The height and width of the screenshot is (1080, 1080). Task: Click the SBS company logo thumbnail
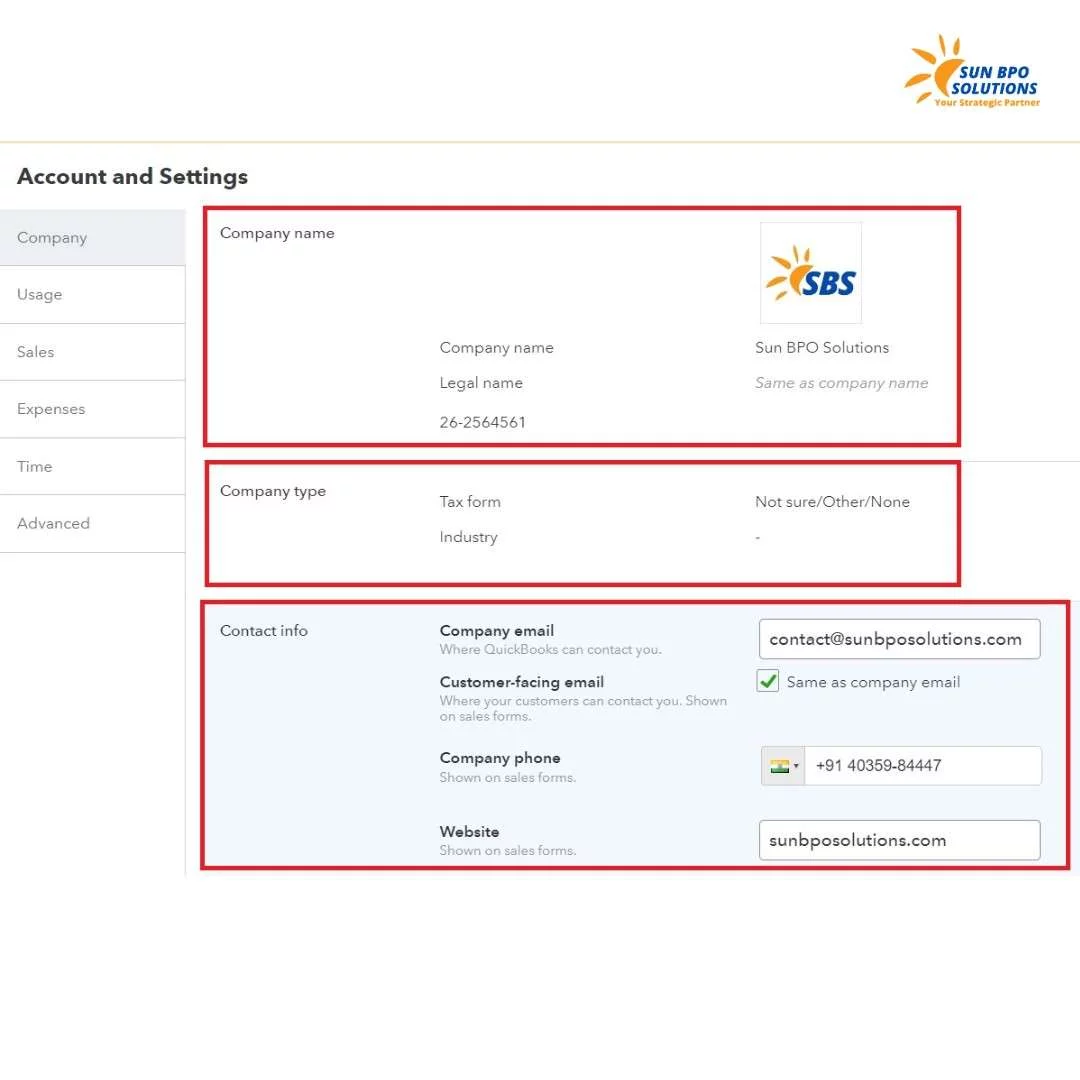click(811, 273)
